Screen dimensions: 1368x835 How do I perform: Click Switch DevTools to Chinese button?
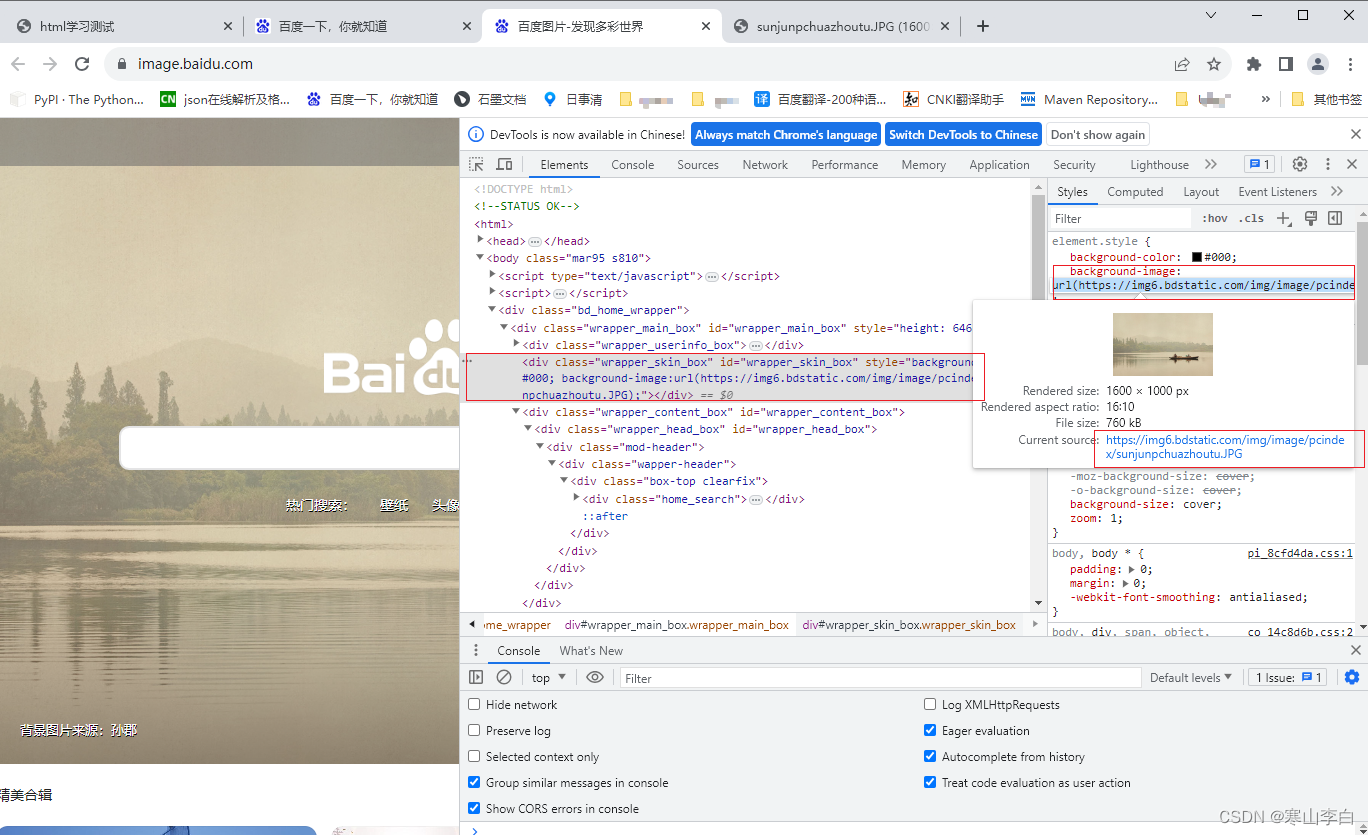point(963,134)
